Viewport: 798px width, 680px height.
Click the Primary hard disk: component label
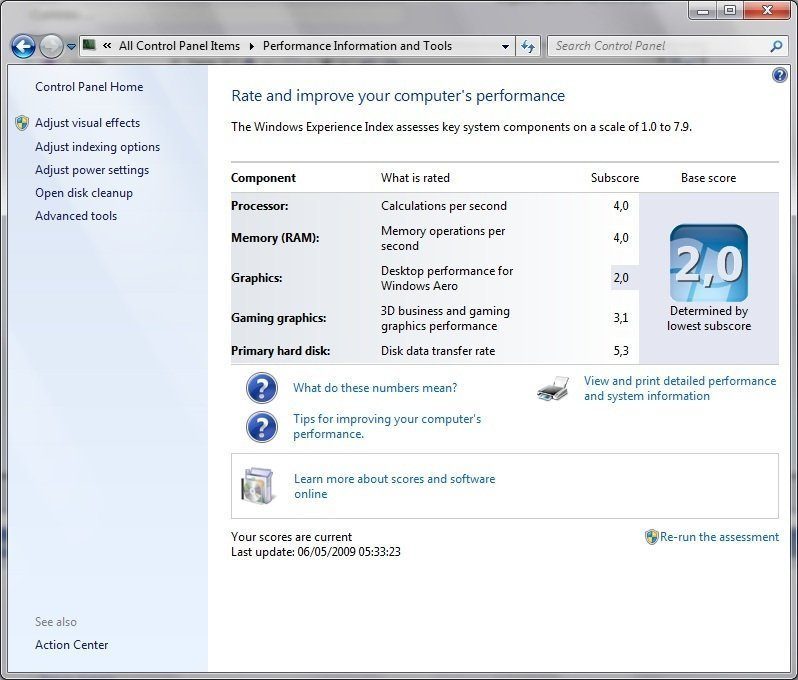(x=280, y=351)
